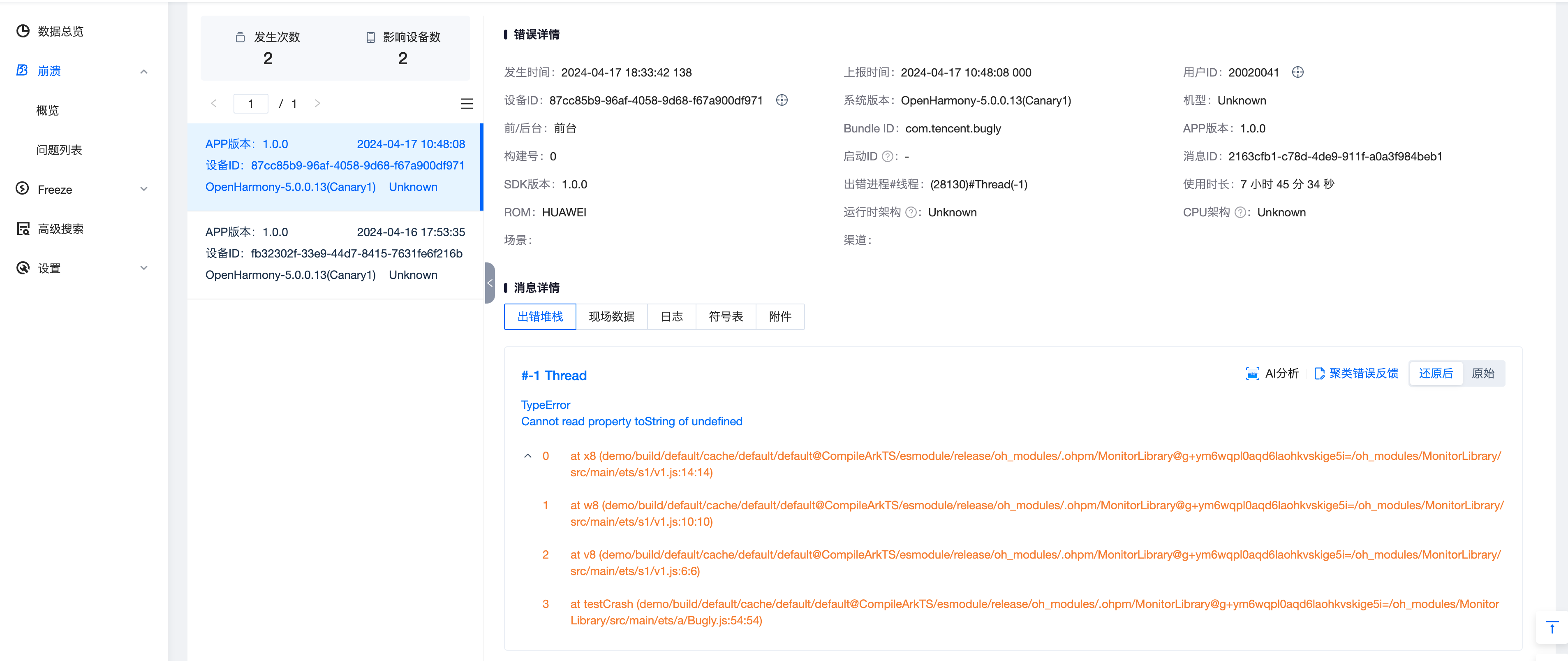
Task: Select crash record dated 2024-04-17 10:48:08
Action: coord(335,166)
